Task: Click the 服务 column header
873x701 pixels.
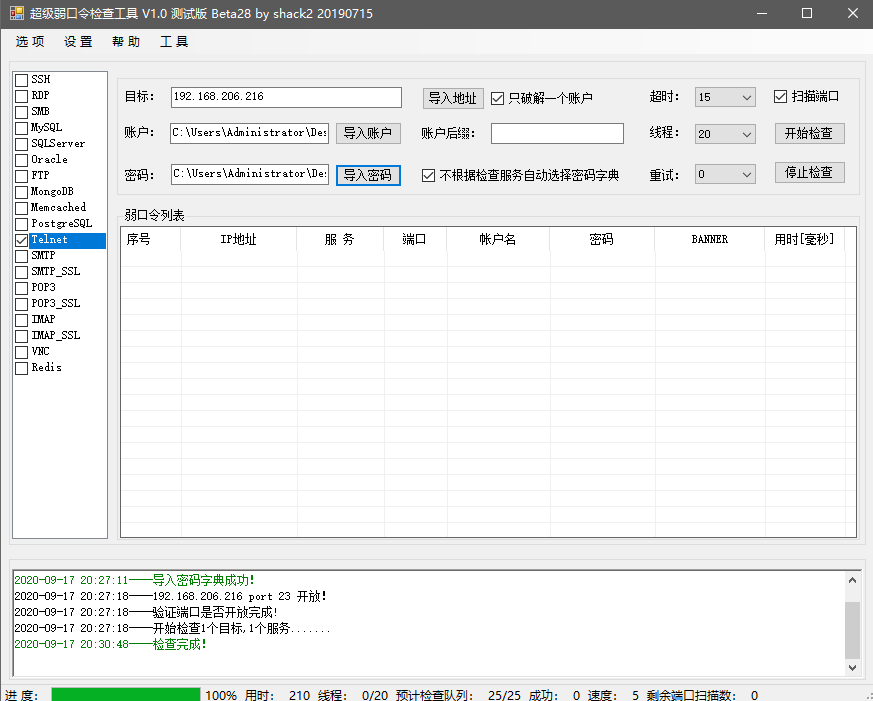Action: (340, 239)
